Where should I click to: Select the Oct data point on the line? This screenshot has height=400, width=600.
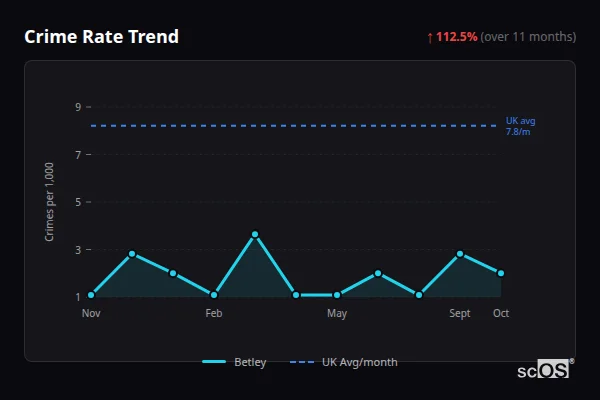(501, 273)
